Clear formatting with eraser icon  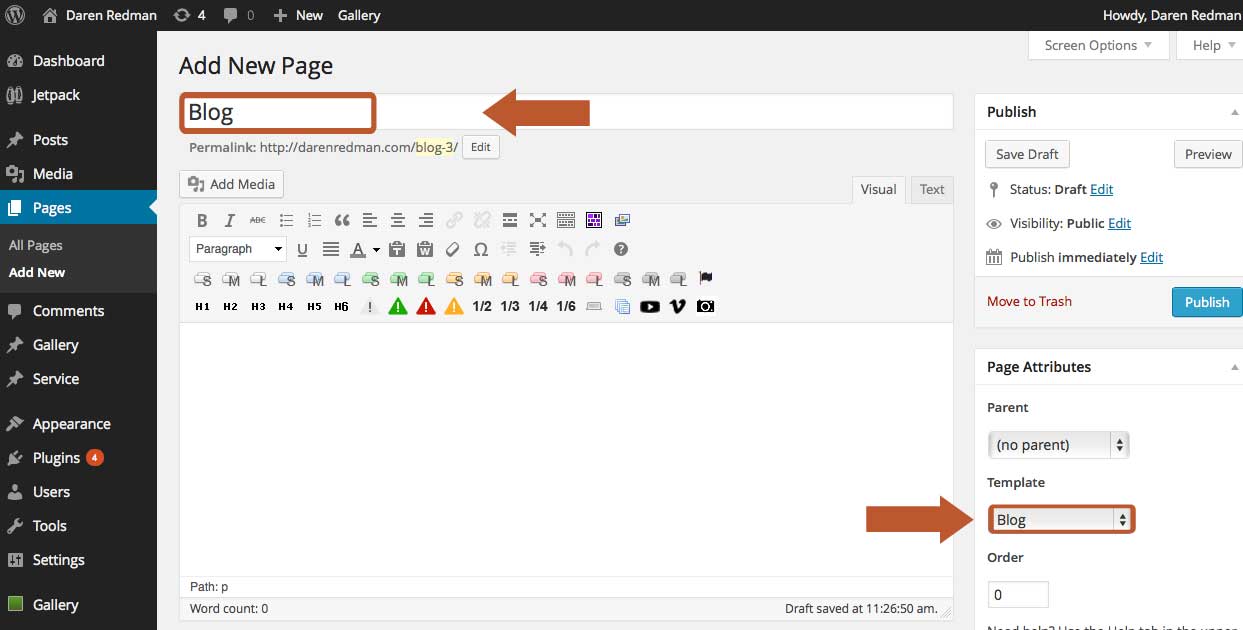[x=453, y=249]
